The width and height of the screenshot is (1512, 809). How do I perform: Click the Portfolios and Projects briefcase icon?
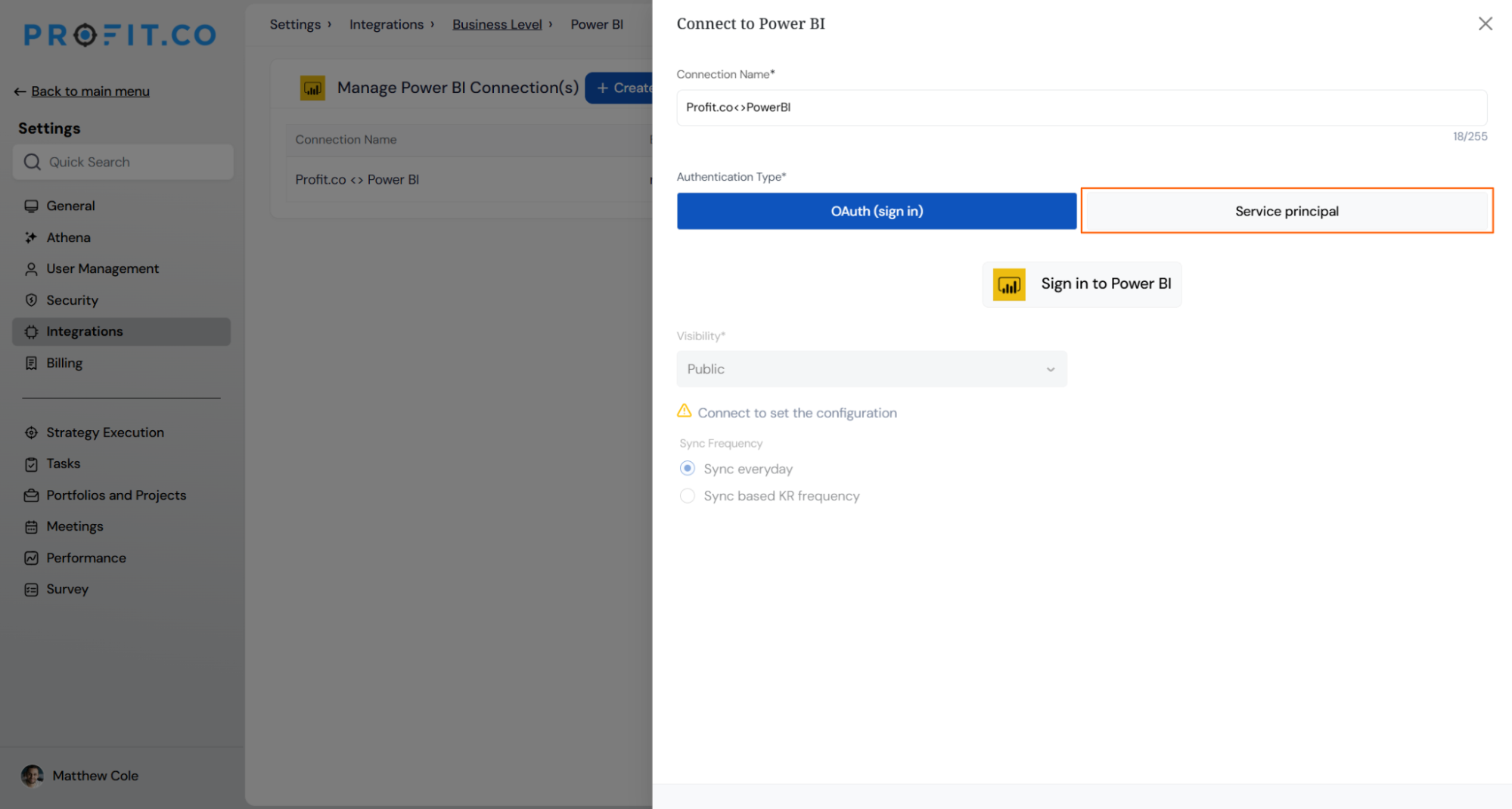coord(31,496)
